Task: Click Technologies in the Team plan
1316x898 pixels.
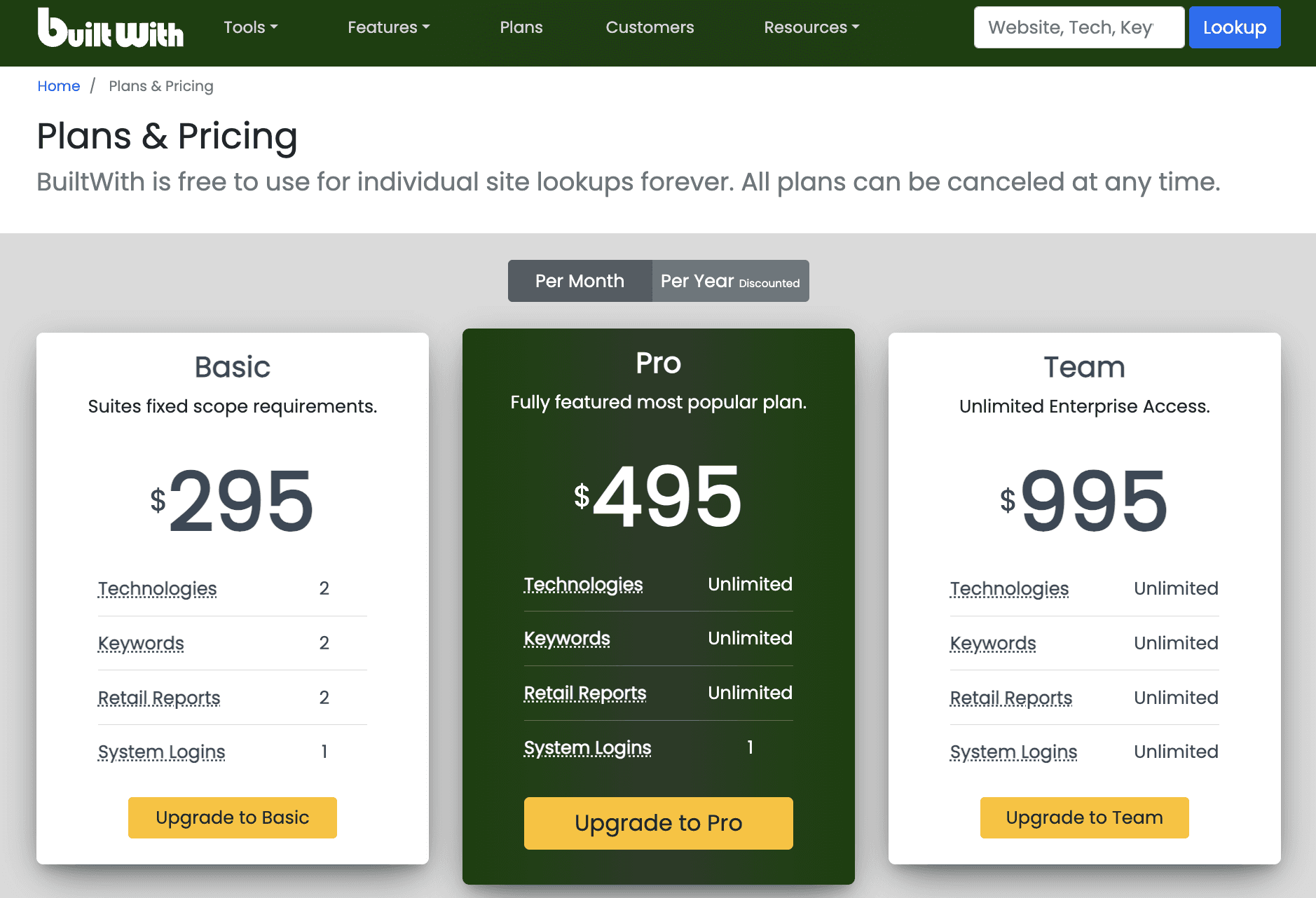Action: tap(1010, 589)
